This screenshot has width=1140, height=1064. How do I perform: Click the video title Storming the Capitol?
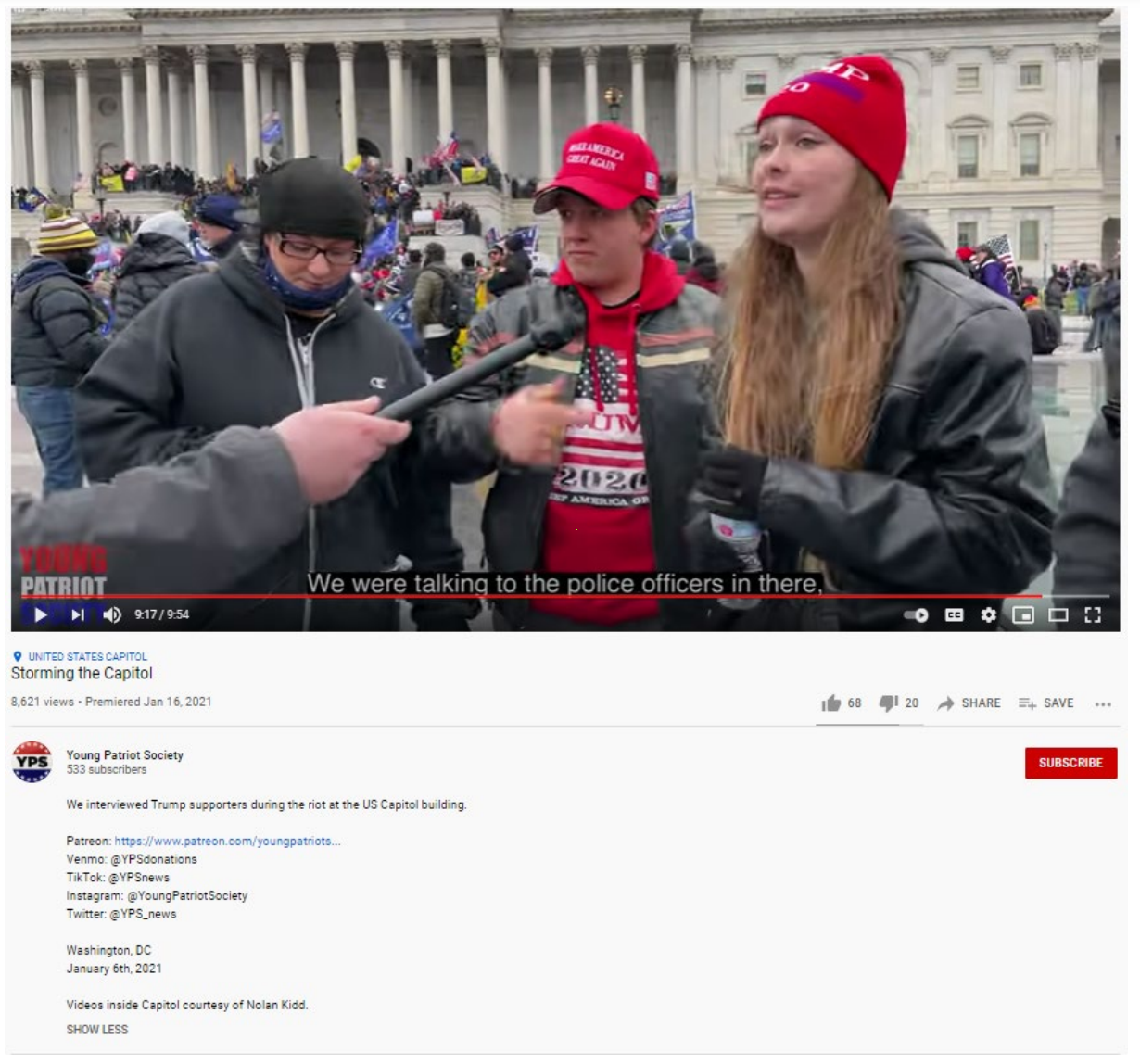coord(82,674)
